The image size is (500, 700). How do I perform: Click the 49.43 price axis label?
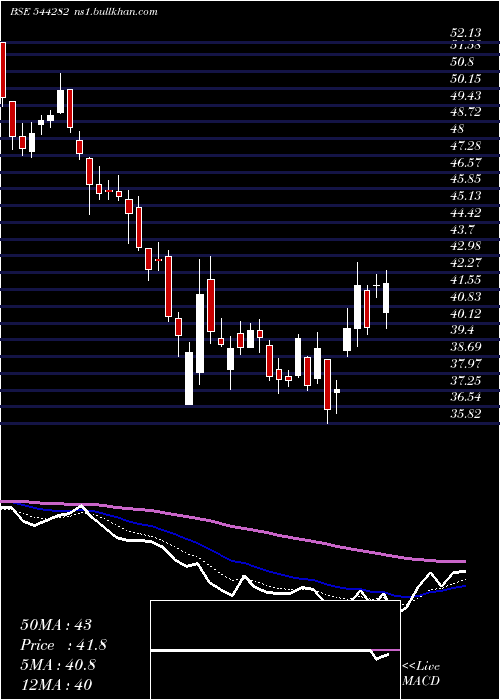(466, 96)
